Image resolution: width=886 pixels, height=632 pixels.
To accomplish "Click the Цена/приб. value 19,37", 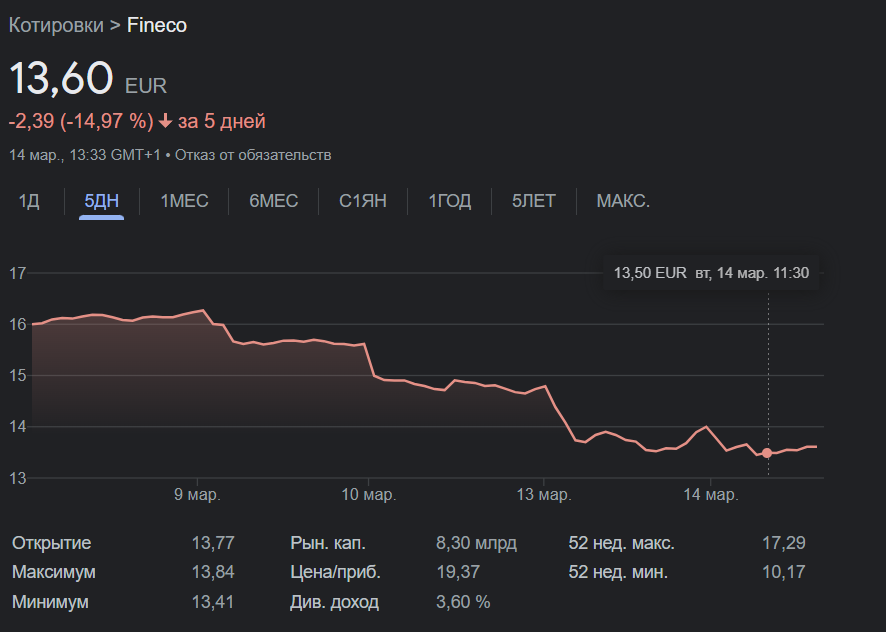I will pyautogui.click(x=458, y=572).
